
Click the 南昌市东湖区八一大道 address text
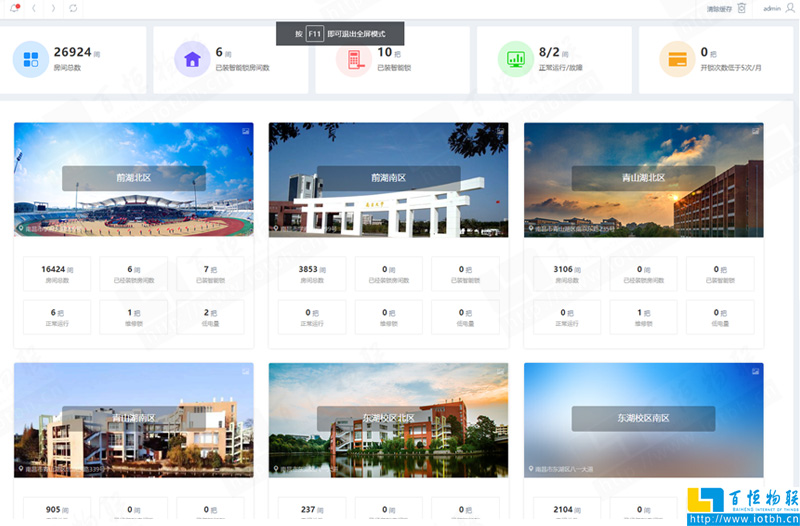564,469
